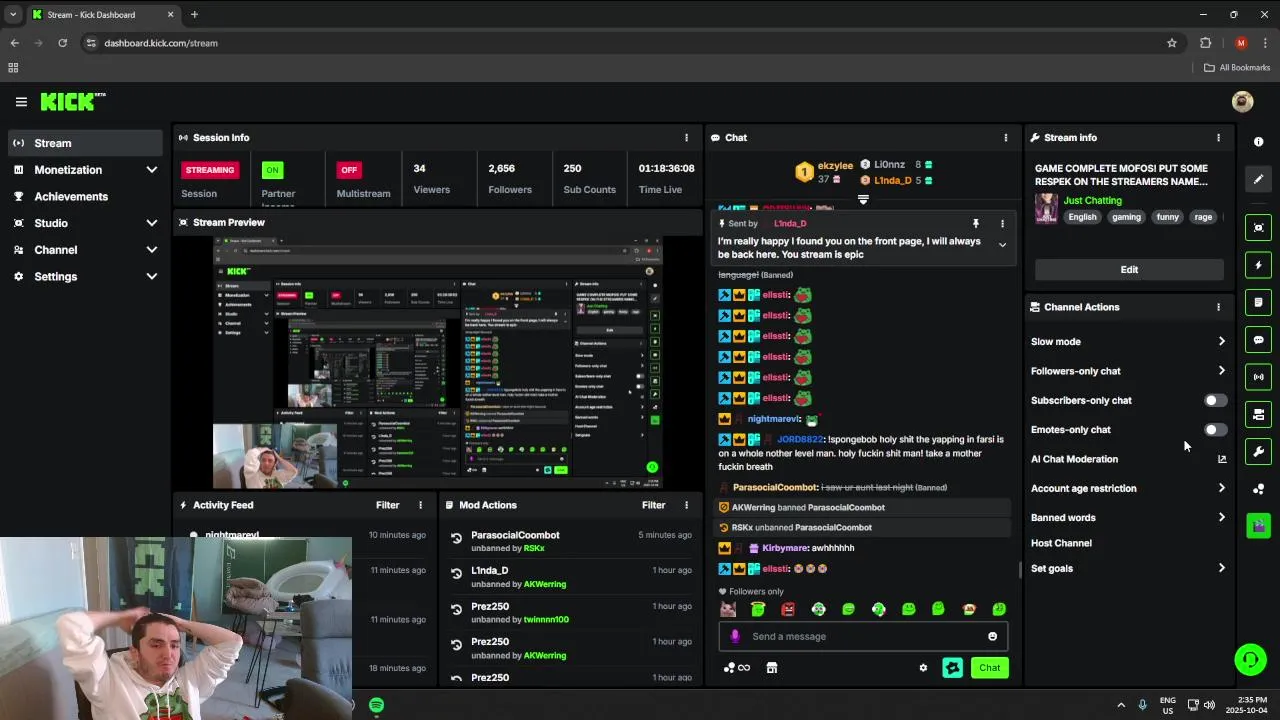The width and height of the screenshot is (1280, 720).
Task: Click Spotify icon in Windows taskbar
Action: point(376,705)
